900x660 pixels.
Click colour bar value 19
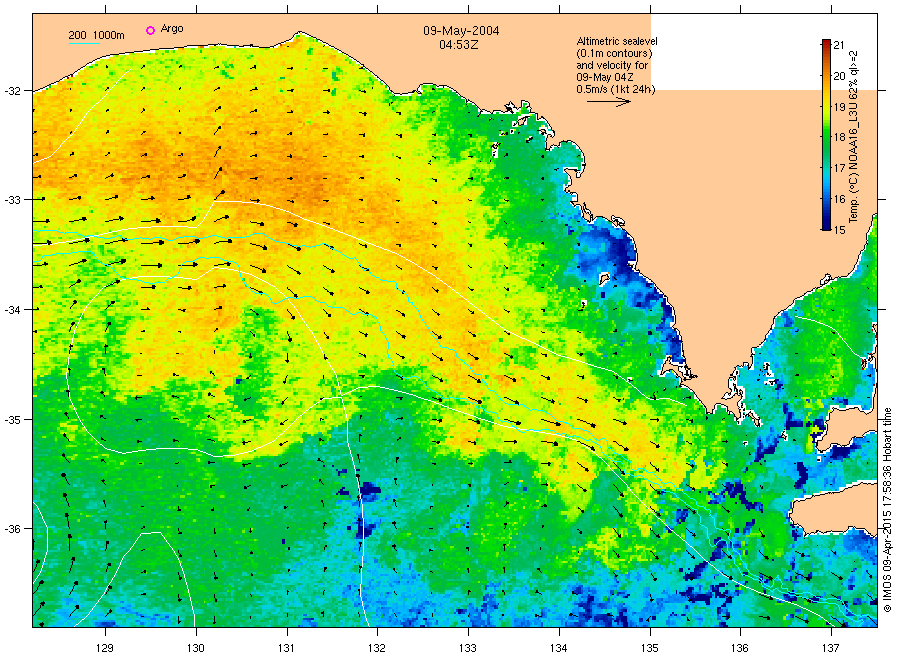(x=839, y=107)
